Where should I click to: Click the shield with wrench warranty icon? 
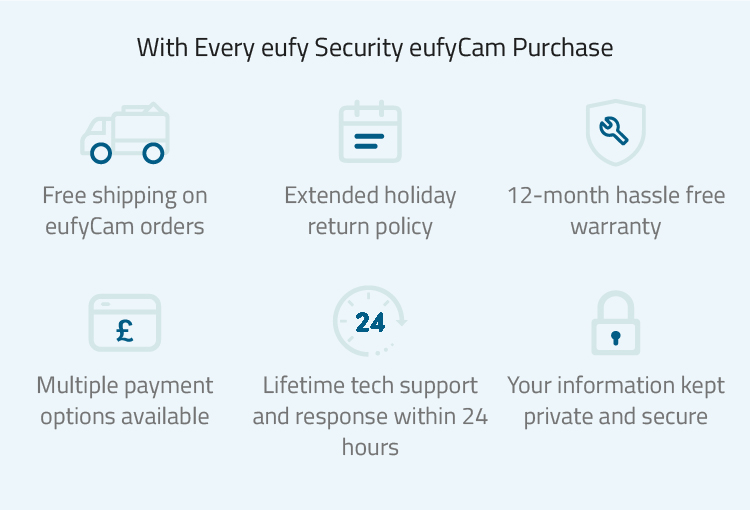616,133
